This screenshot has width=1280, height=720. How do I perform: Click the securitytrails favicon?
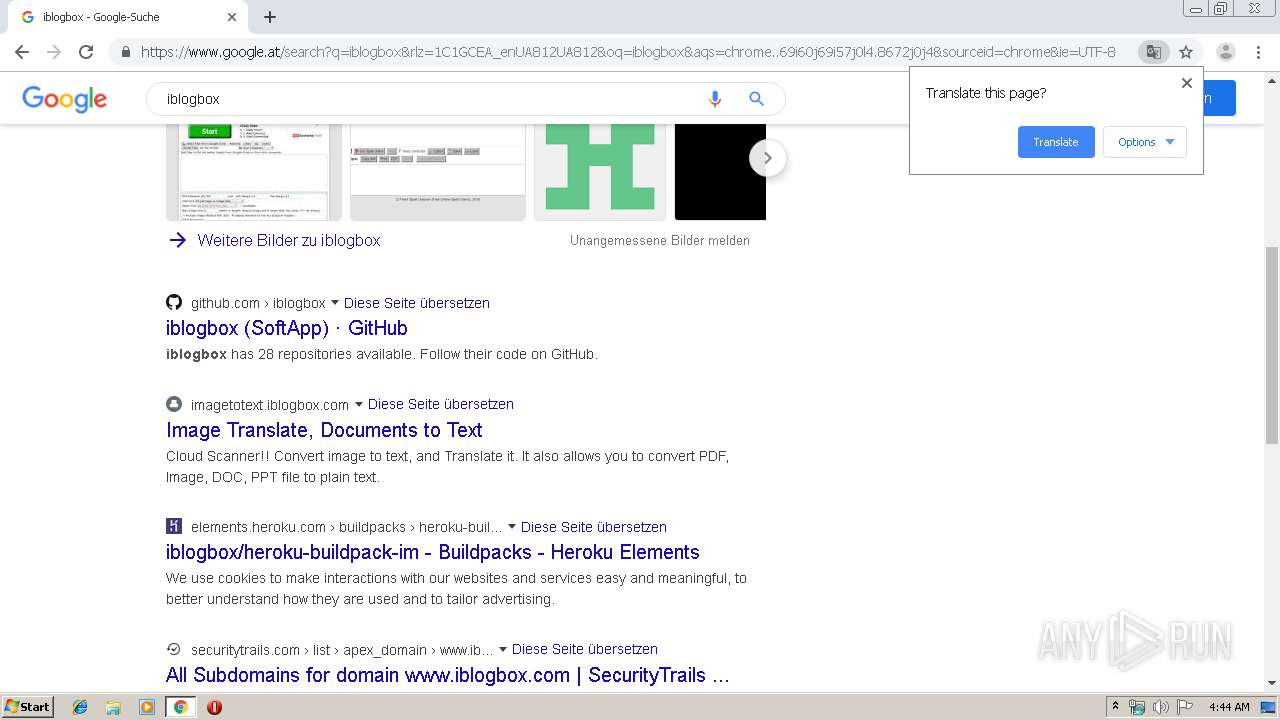(x=174, y=648)
